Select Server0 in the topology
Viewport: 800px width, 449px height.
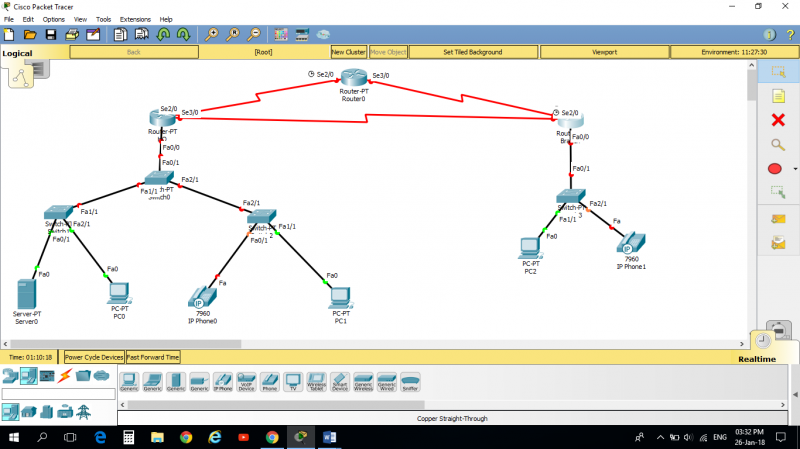click(x=27, y=294)
